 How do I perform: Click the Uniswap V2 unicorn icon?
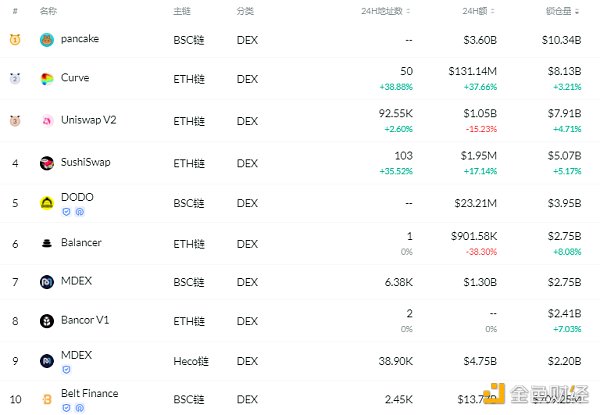(47, 121)
